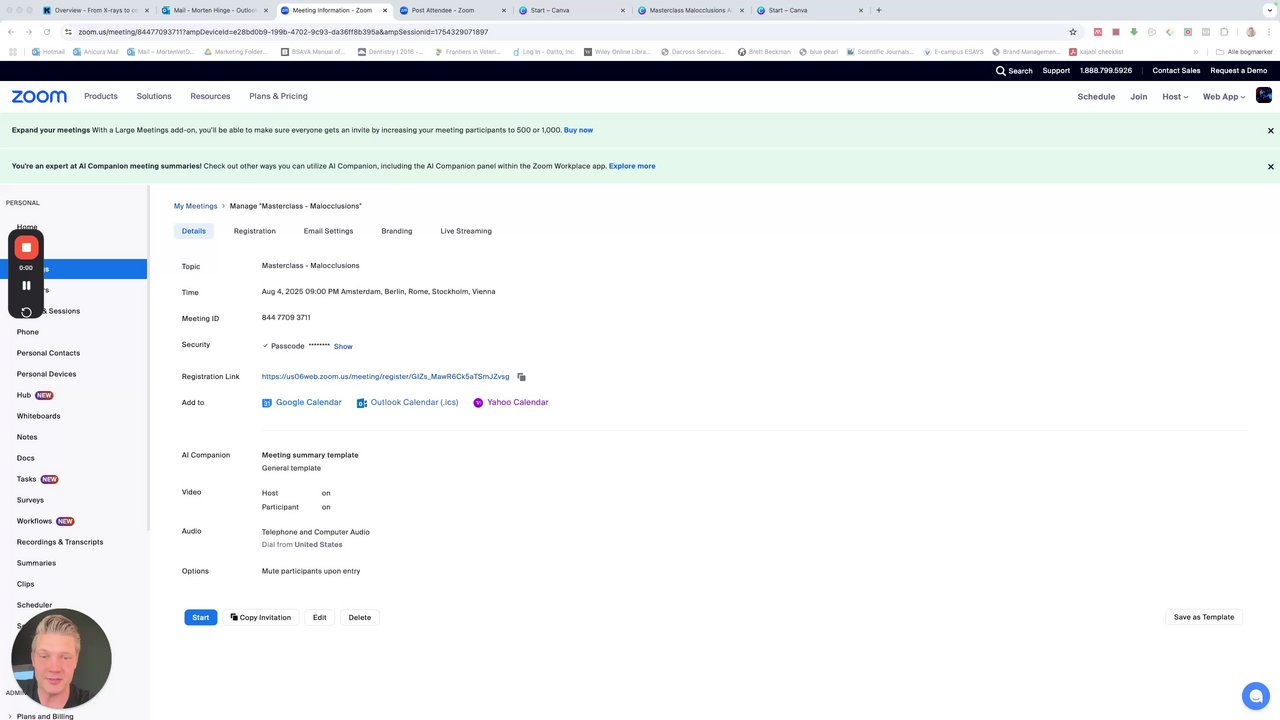Open the registration link URL
The width and height of the screenshot is (1280, 720).
coord(385,377)
